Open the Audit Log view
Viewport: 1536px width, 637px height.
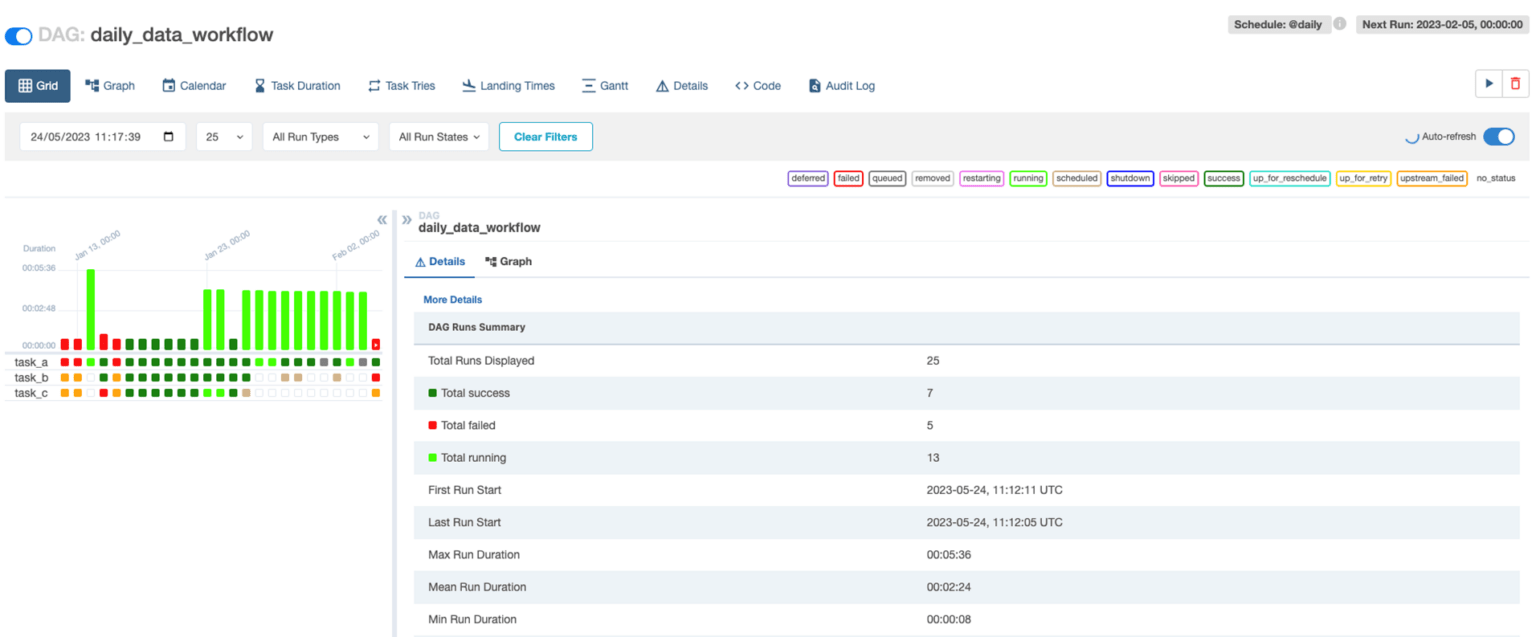(x=841, y=85)
